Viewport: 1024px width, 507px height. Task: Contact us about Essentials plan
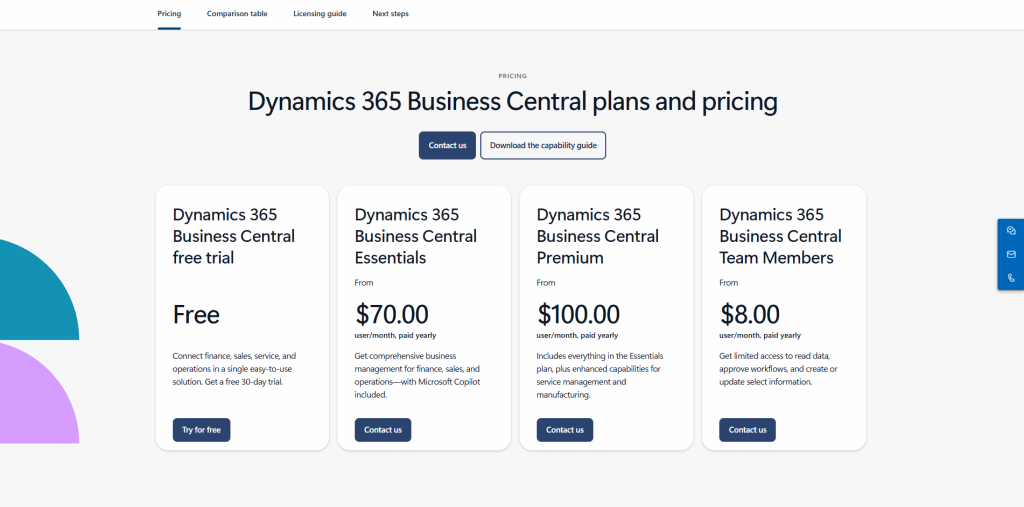tap(383, 430)
